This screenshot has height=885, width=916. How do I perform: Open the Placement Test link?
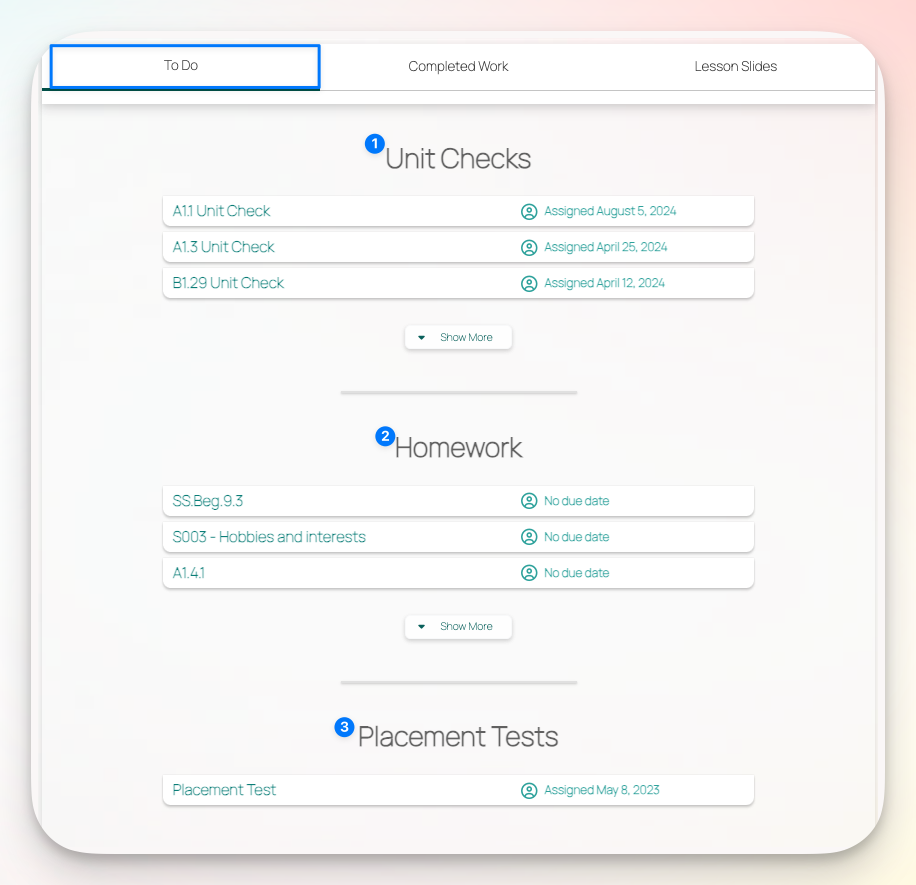tap(224, 790)
